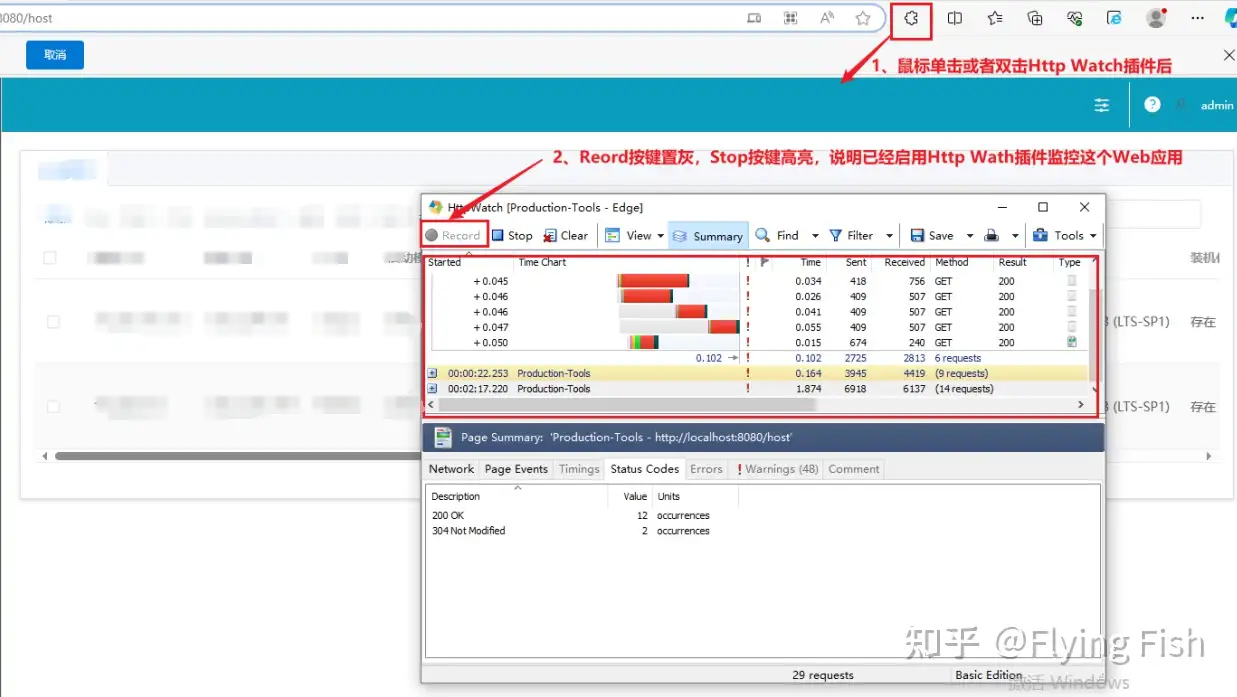Click the Internet Explorer mode icon
Screen dimensions: 1237x697
click(1114, 18)
